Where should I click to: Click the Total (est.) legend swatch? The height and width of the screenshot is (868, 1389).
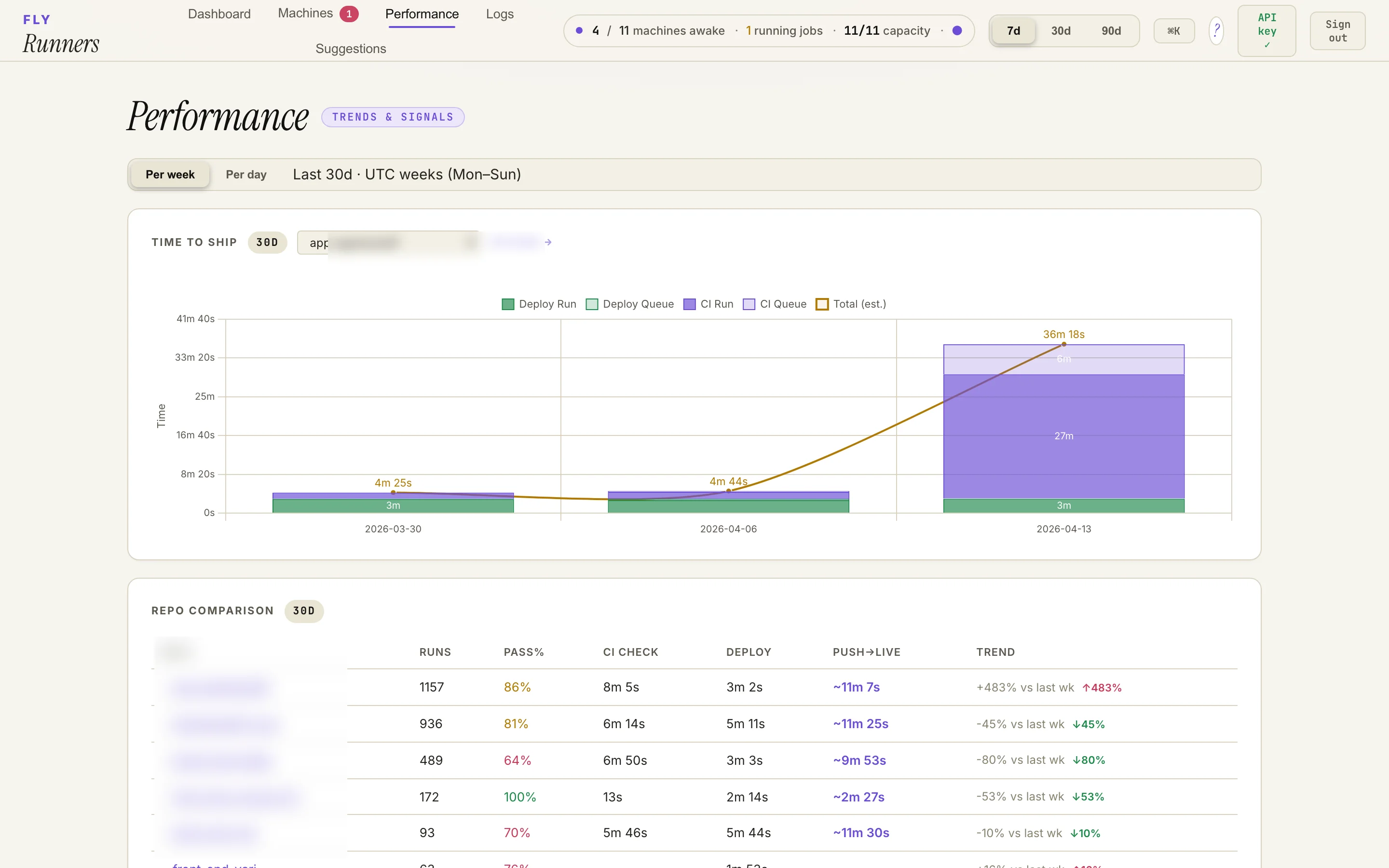coord(822,304)
